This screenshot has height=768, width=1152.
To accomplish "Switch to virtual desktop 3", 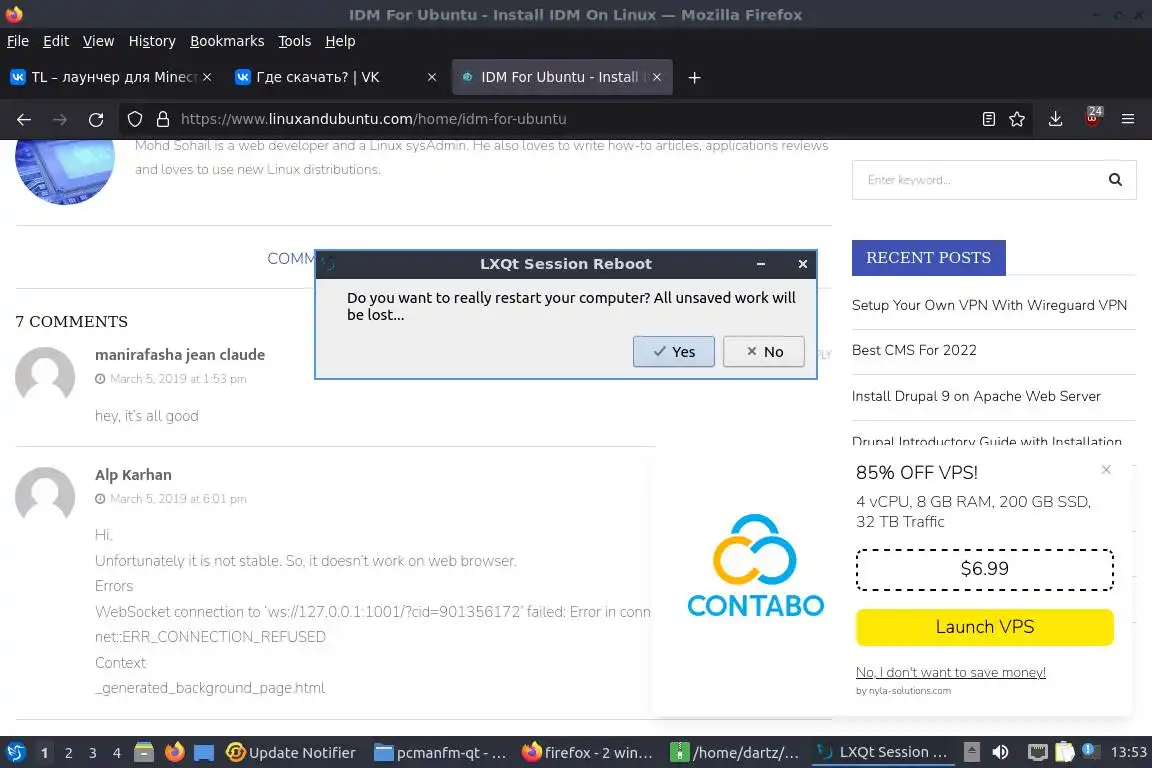I will pos(93,753).
